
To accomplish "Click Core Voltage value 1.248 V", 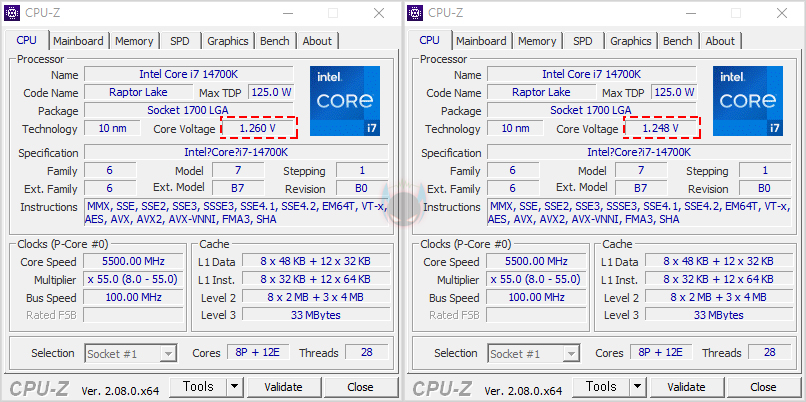I will point(661,128).
